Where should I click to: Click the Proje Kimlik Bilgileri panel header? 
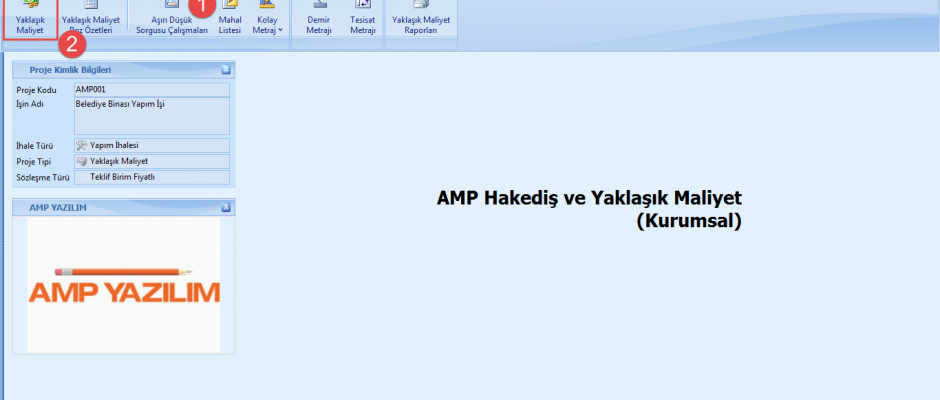pos(110,69)
